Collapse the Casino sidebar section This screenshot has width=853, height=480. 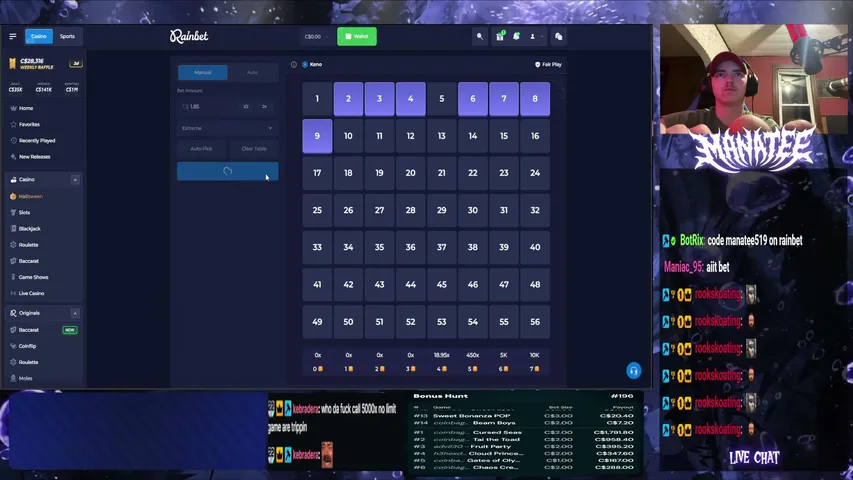click(x=75, y=180)
